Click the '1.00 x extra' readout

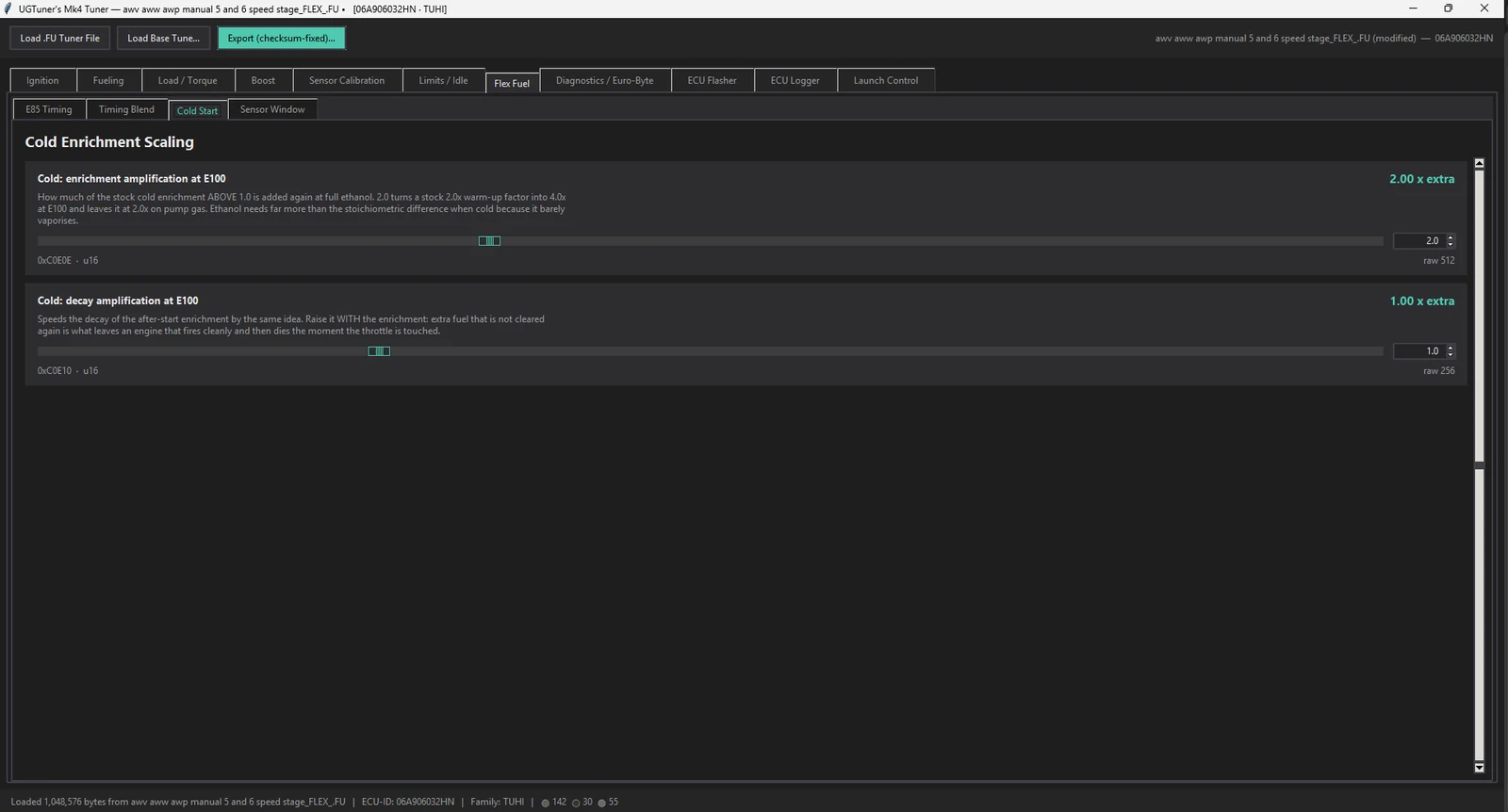(1421, 301)
